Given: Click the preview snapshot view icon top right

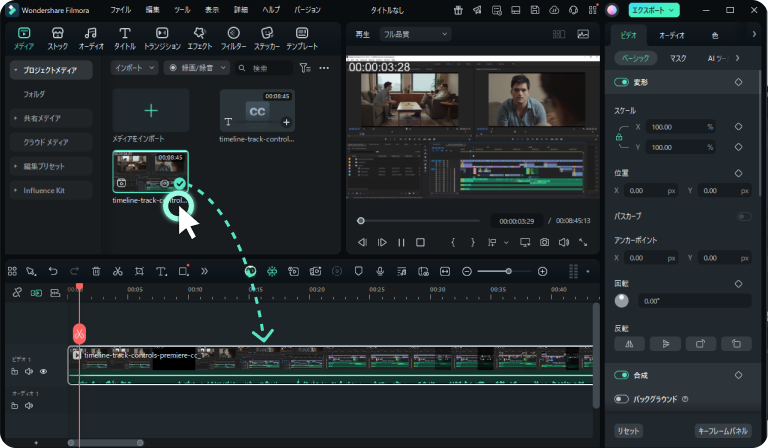Looking at the screenshot, I should pos(583,34).
